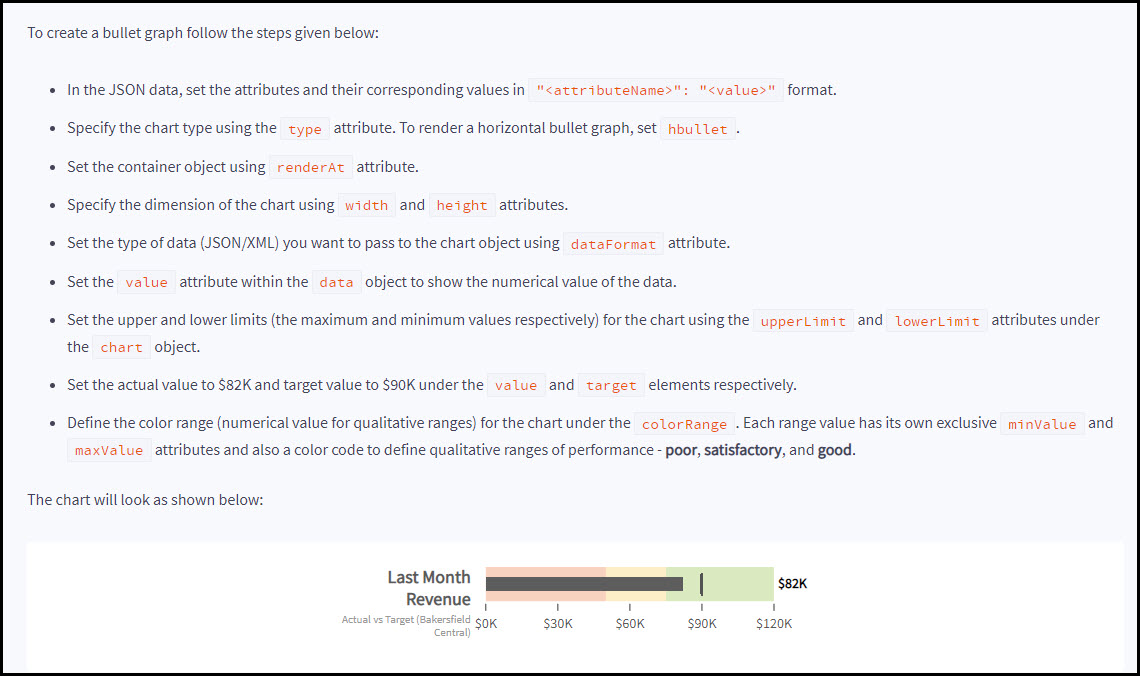Click the $120K axis label
The image size is (1140, 676).
[774, 624]
